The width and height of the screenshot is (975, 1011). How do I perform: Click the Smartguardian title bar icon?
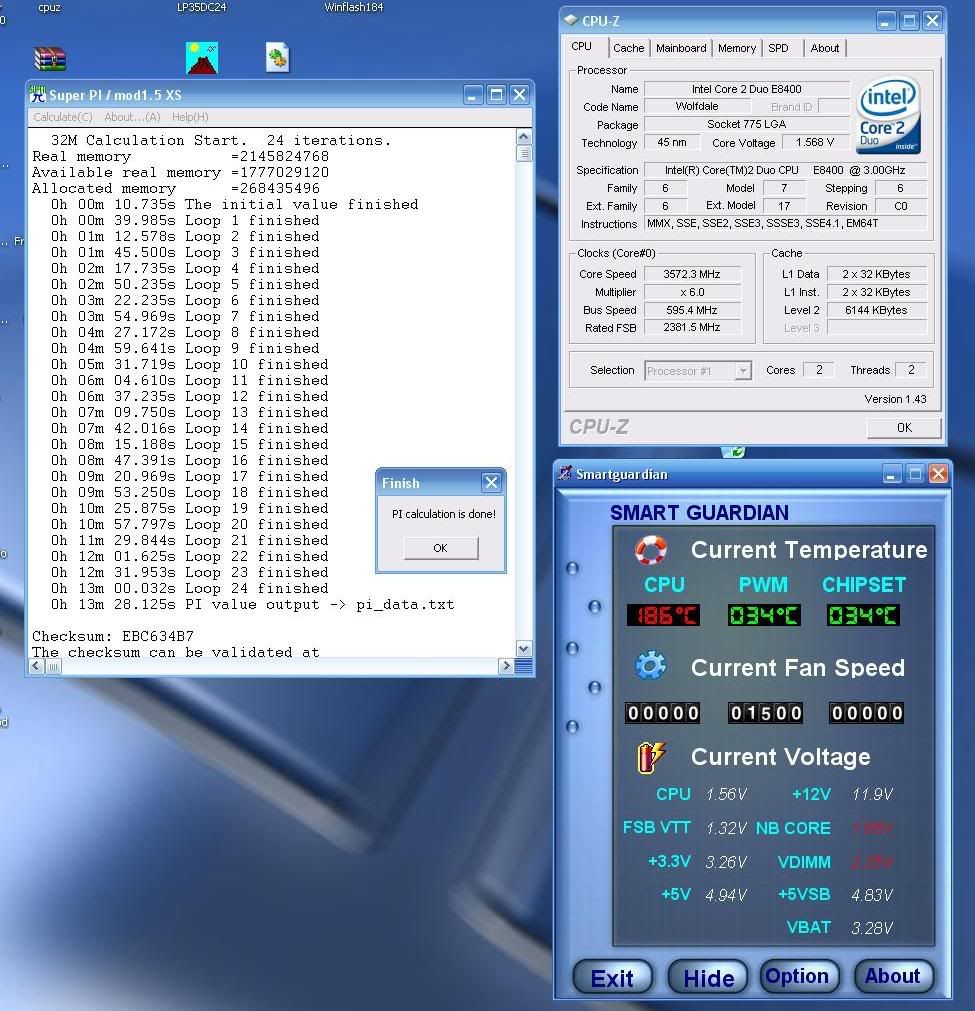(x=566, y=474)
